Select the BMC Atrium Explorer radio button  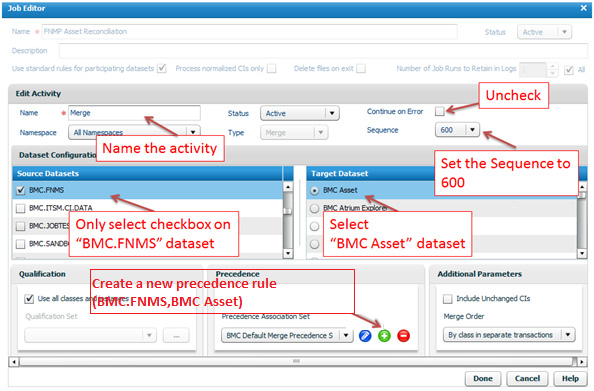pyautogui.click(x=314, y=208)
